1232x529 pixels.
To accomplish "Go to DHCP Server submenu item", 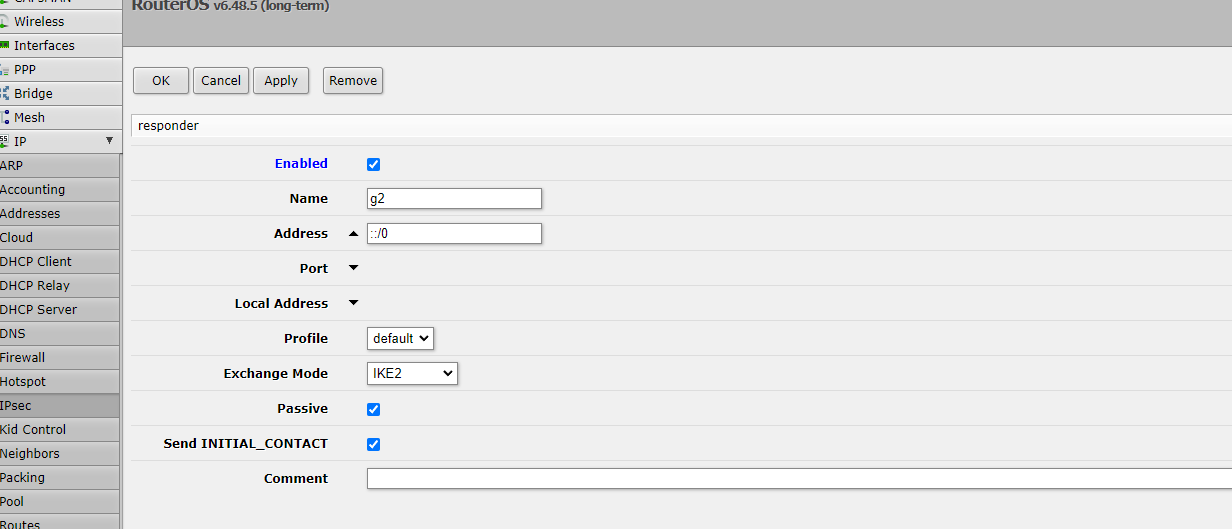I will pos(38,309).
